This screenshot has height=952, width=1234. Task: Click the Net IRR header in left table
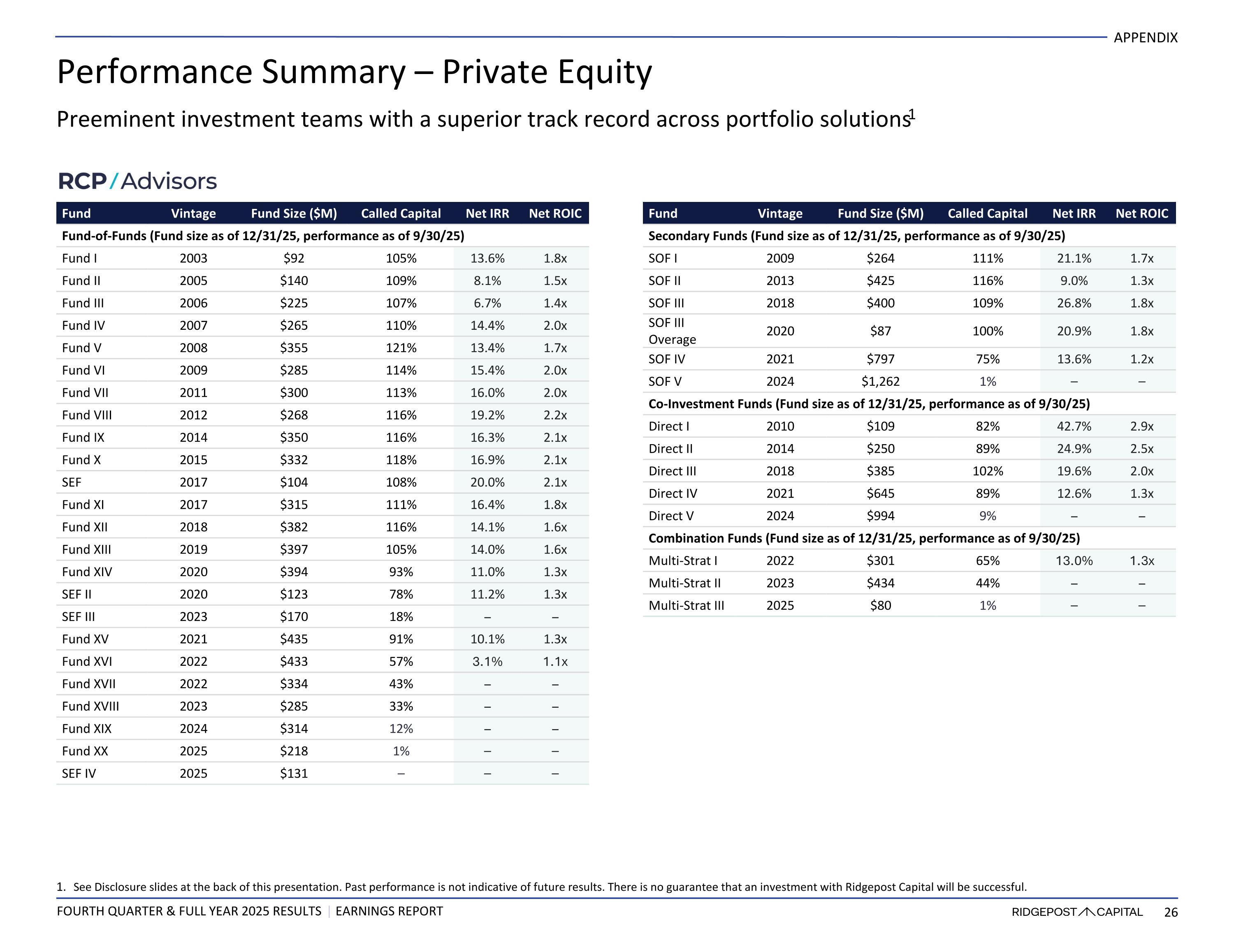click(x=487, y=213)
